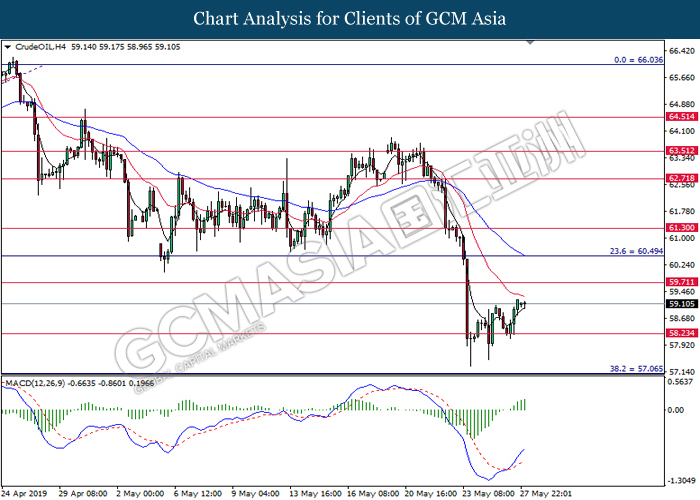Select the red 61.300 level tag
This screenshot has width=700, height=500.
pyautogui.click(x=679, y=228)
